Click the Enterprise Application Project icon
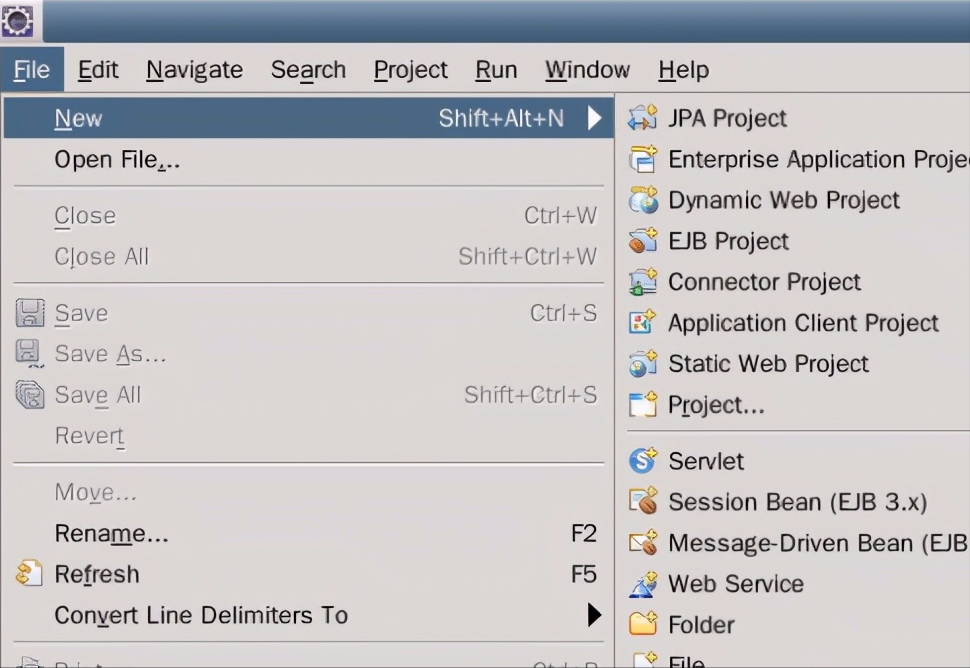 (643, 159)
